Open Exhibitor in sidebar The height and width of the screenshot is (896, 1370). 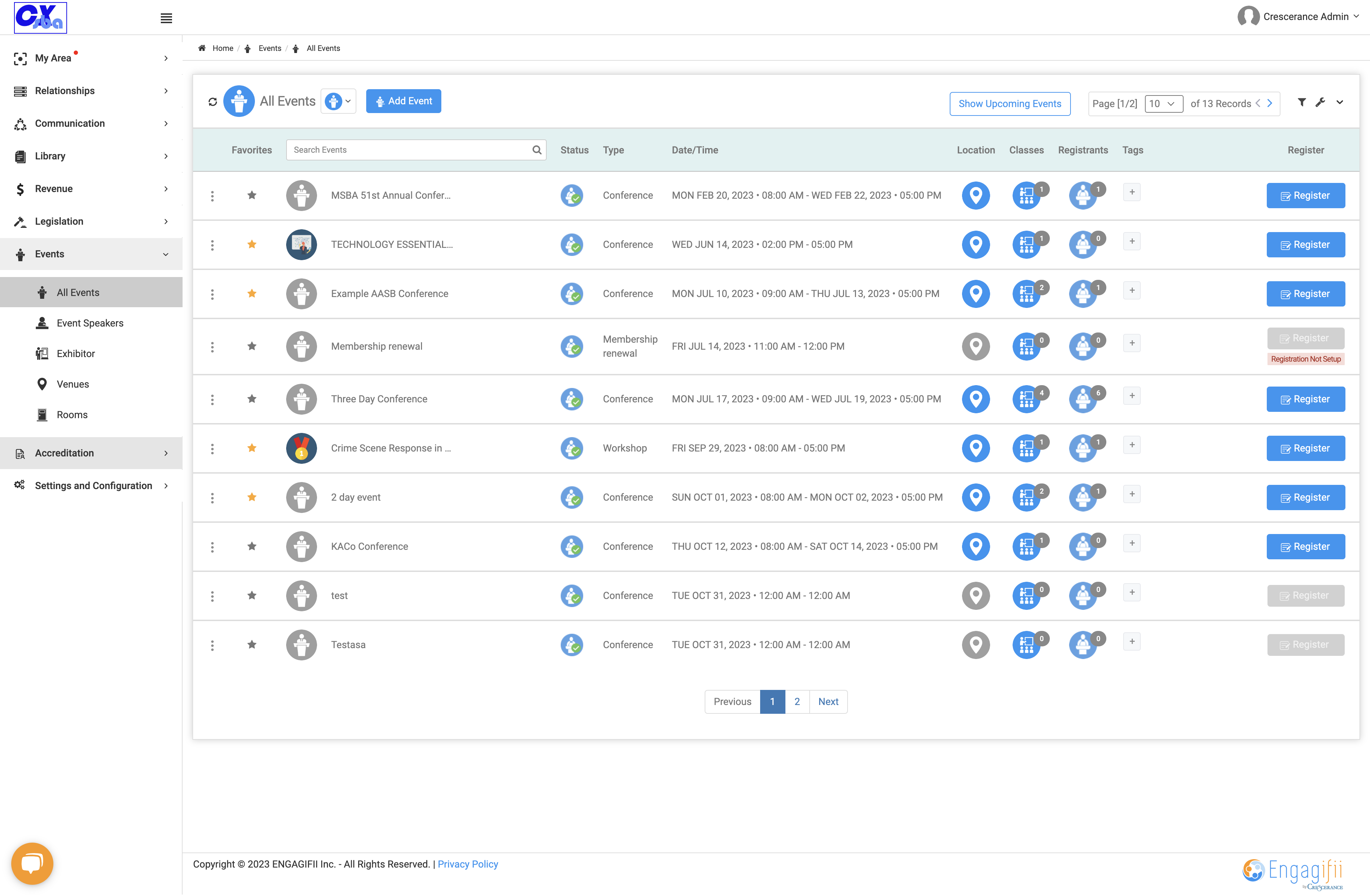76,353
